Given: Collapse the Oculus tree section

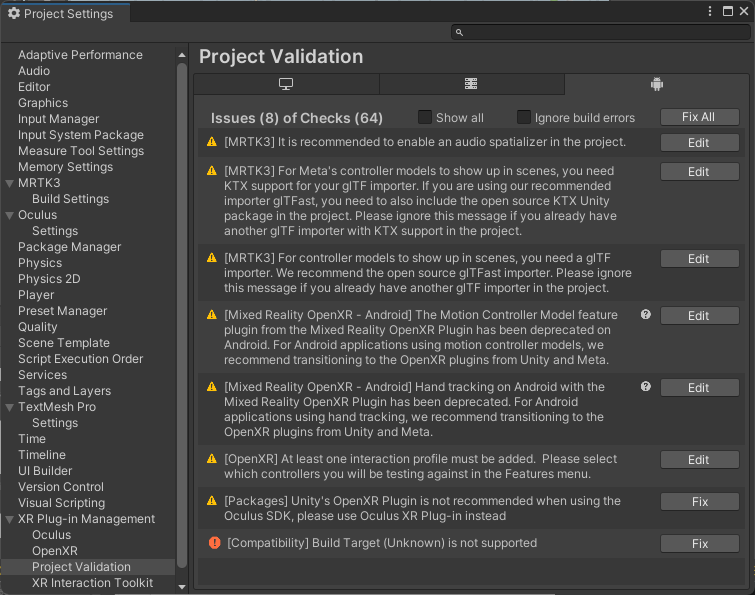Looking at the screenshot, I should tap(9, 216).
